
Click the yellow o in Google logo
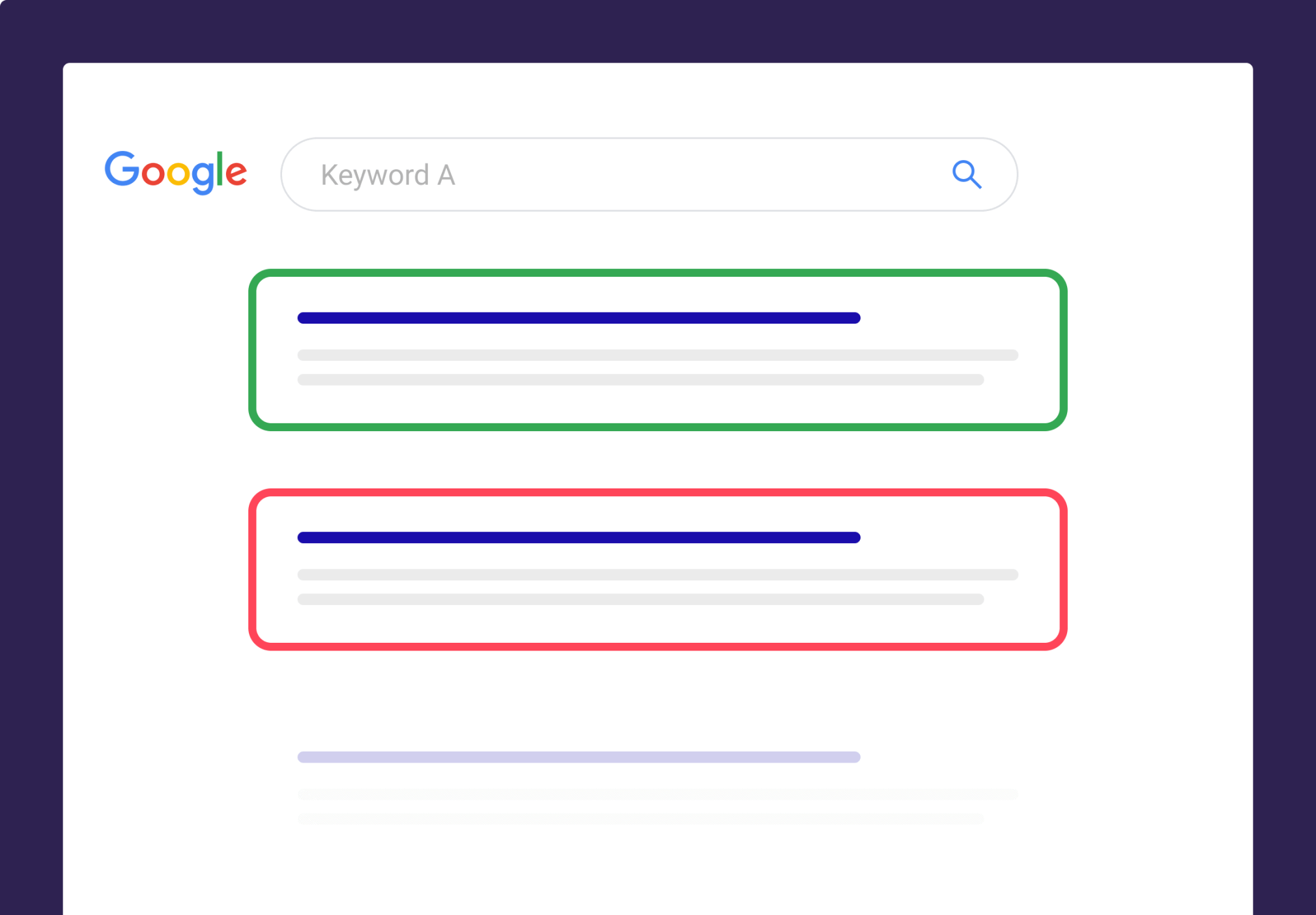tap(178, 173)
